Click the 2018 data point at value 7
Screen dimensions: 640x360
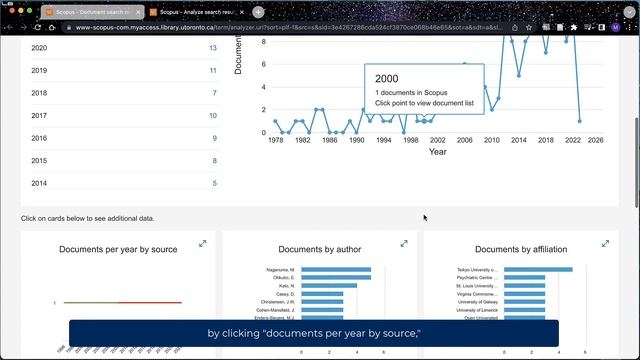pyautogui.click(x=546, y=53)
